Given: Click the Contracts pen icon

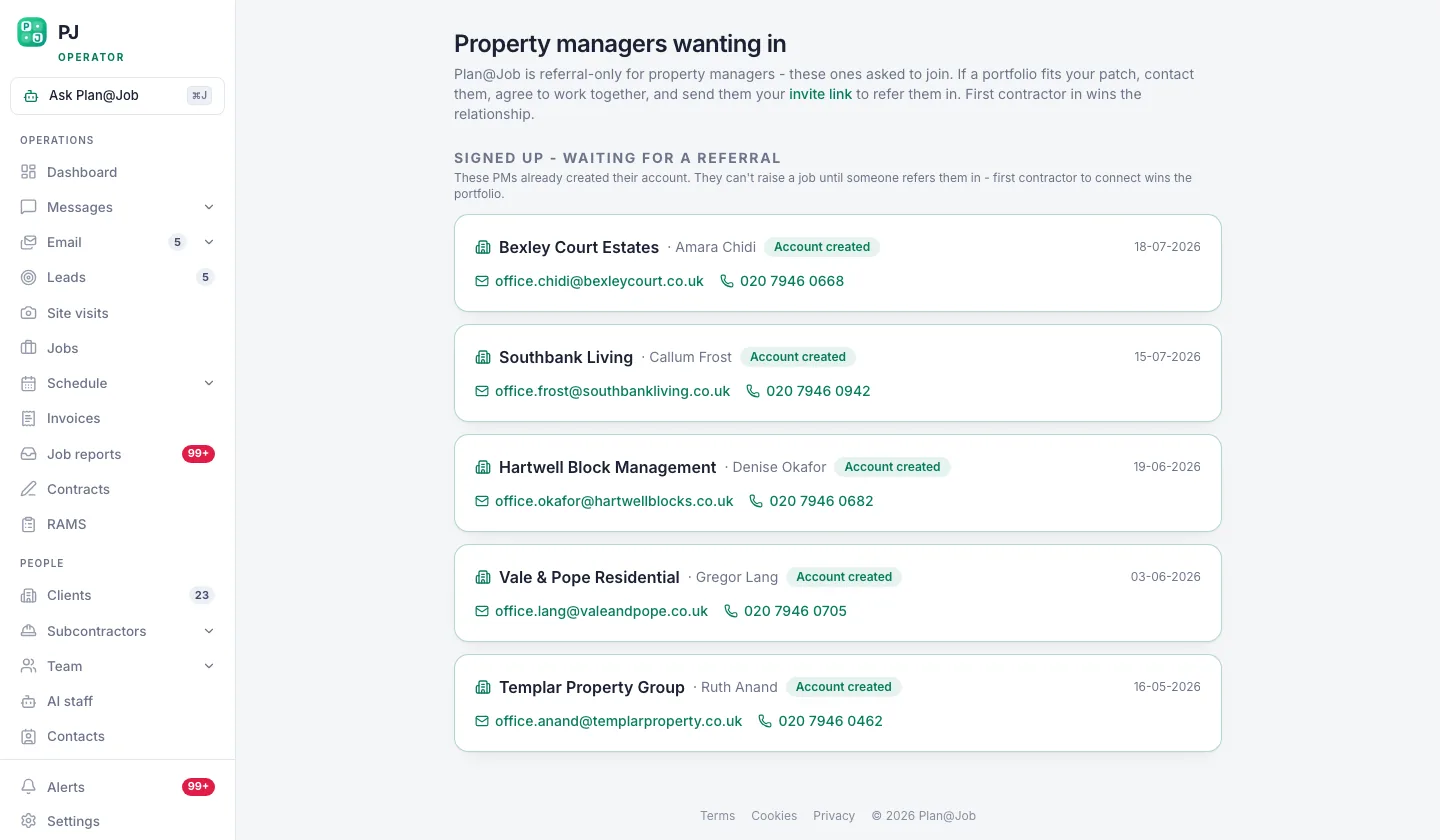Looking at the screenshot, I should pyautogui.click(x=29, y=489).
